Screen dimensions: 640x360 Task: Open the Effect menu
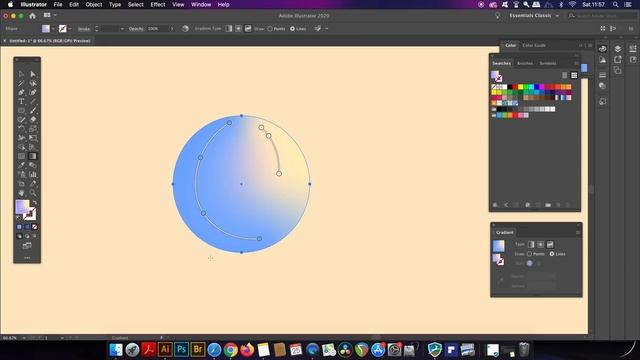pyautogui.click(x=158, y=4)
